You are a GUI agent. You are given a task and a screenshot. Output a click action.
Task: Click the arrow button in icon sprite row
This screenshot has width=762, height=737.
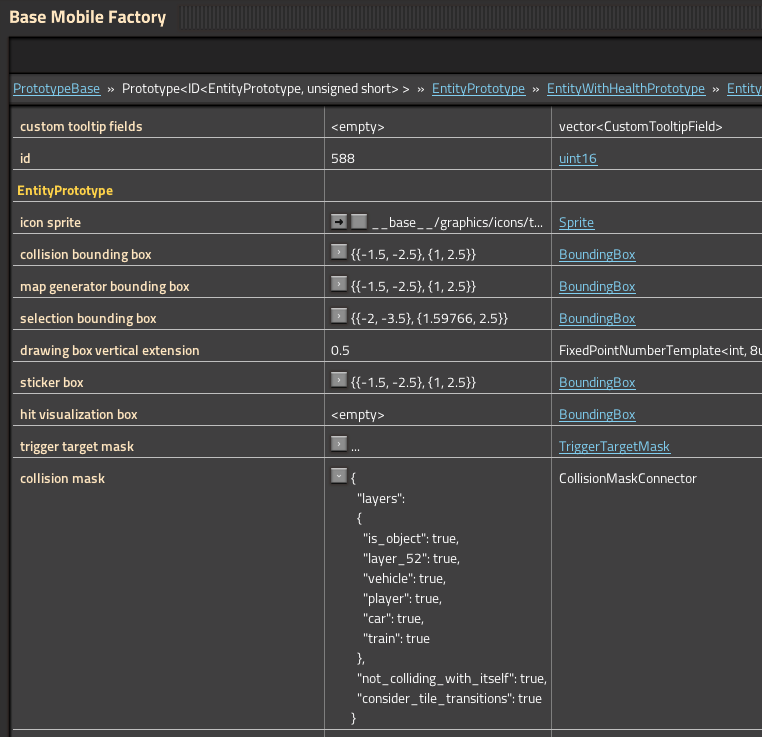[339, 222]
